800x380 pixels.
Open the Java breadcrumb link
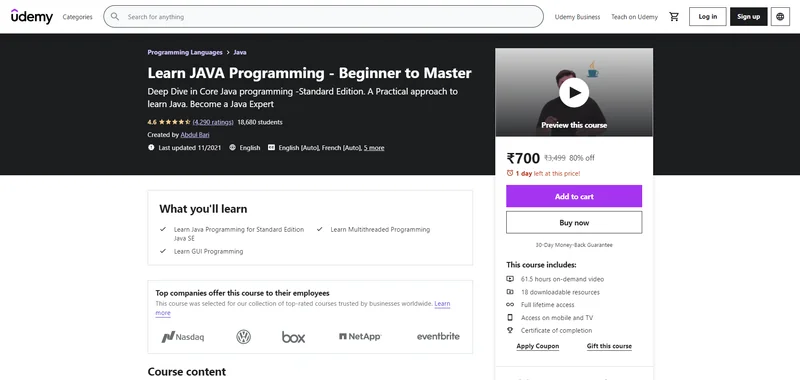240,52
